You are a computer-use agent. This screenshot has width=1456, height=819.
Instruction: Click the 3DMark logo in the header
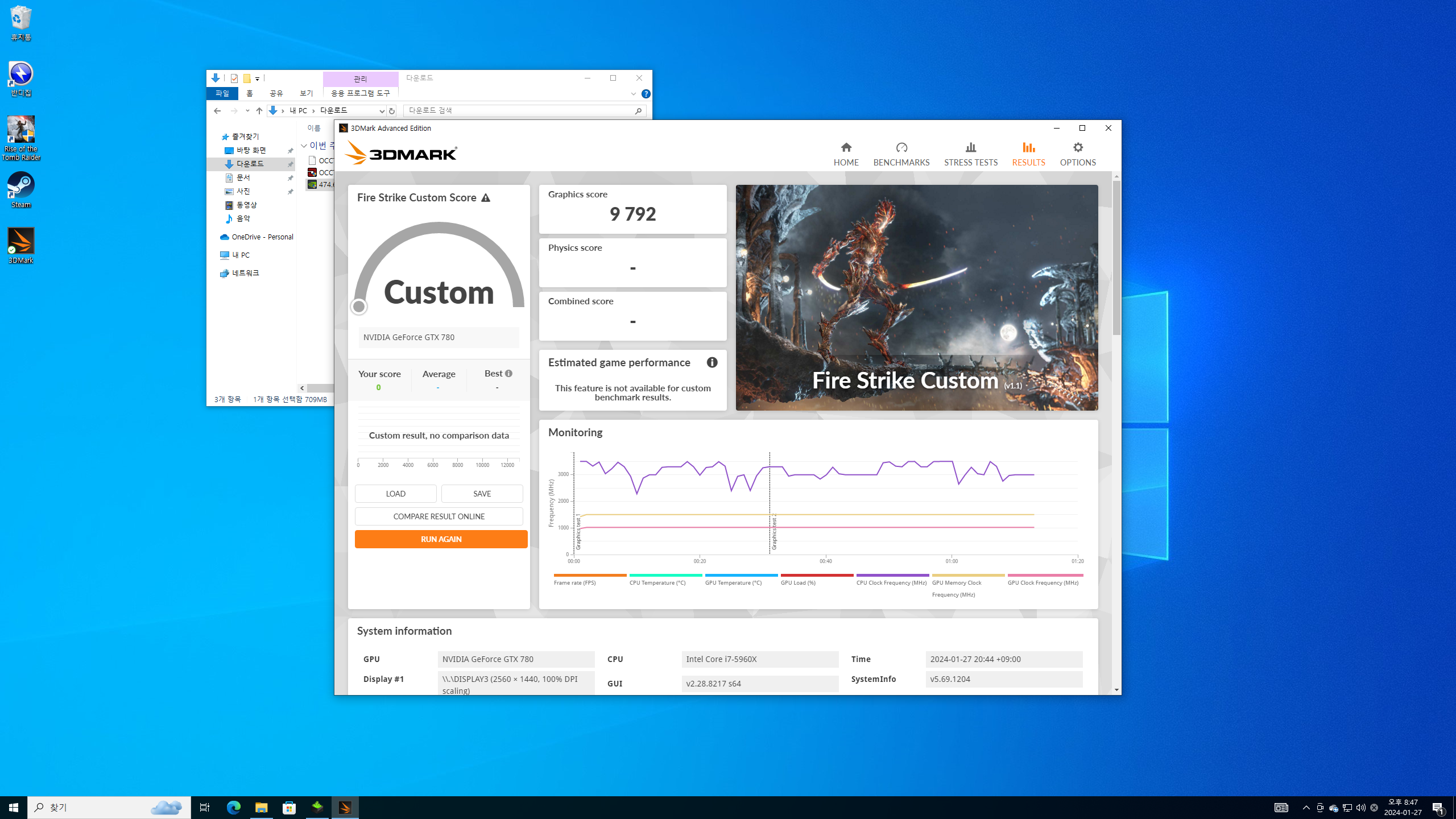tap(401, 153)
